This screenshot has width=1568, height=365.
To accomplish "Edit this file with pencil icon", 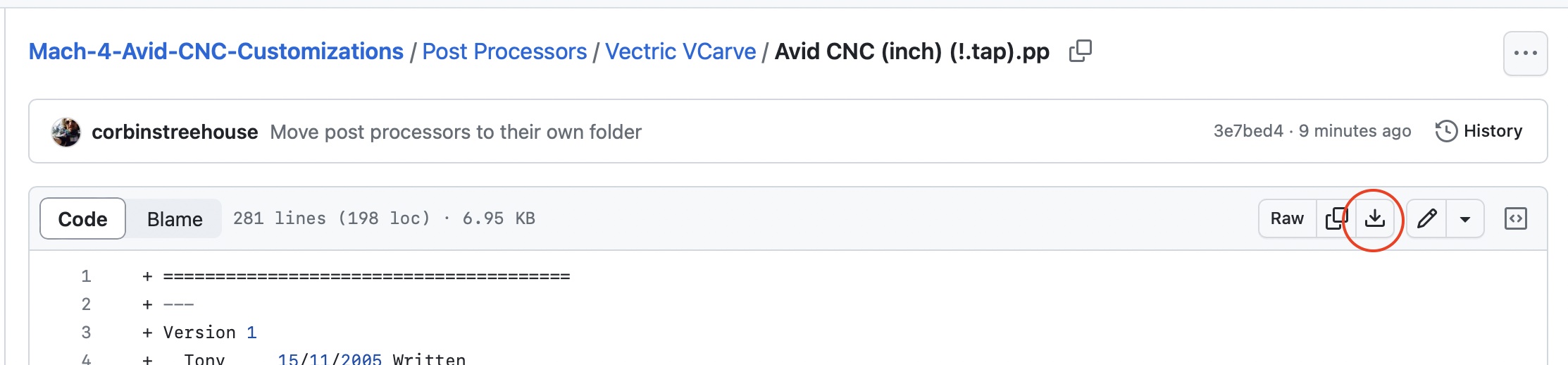I will click(1427, 219).
